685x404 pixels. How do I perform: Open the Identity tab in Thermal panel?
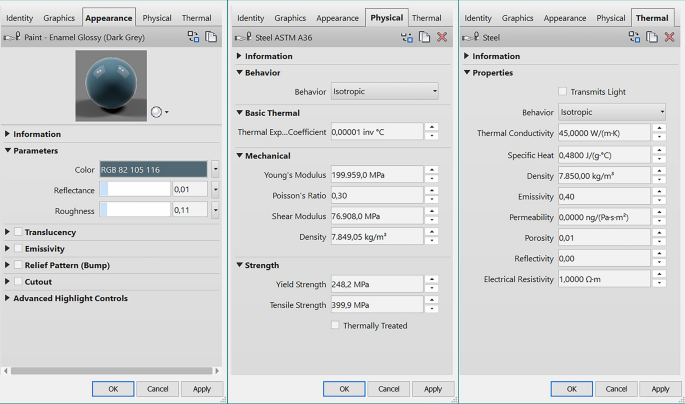(478, 18)
